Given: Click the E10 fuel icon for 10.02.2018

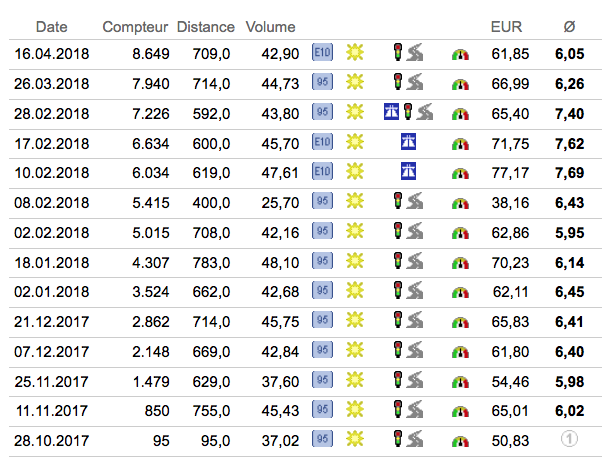Looking at the screenshot, I should tap(322, 172).
